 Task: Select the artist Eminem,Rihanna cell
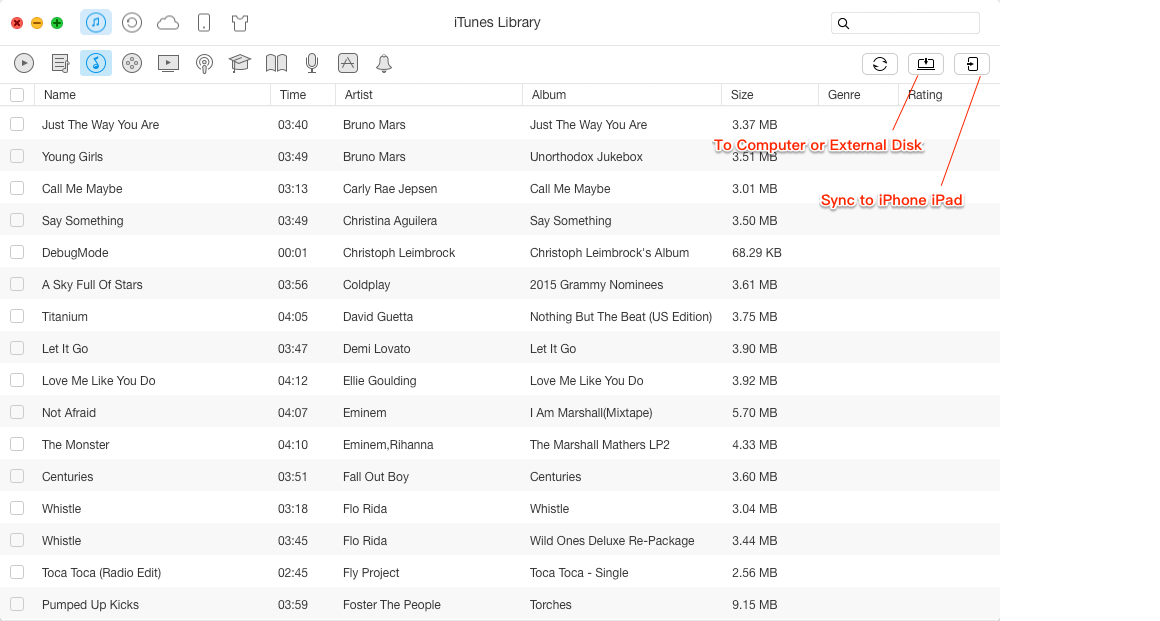(x=388, y=445)
